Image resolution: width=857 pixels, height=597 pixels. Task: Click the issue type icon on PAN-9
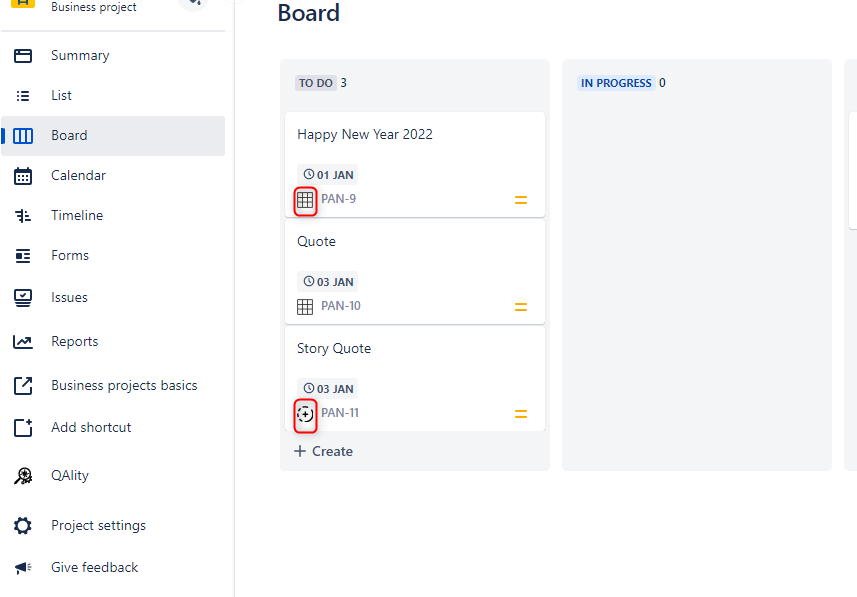(305, 200)
